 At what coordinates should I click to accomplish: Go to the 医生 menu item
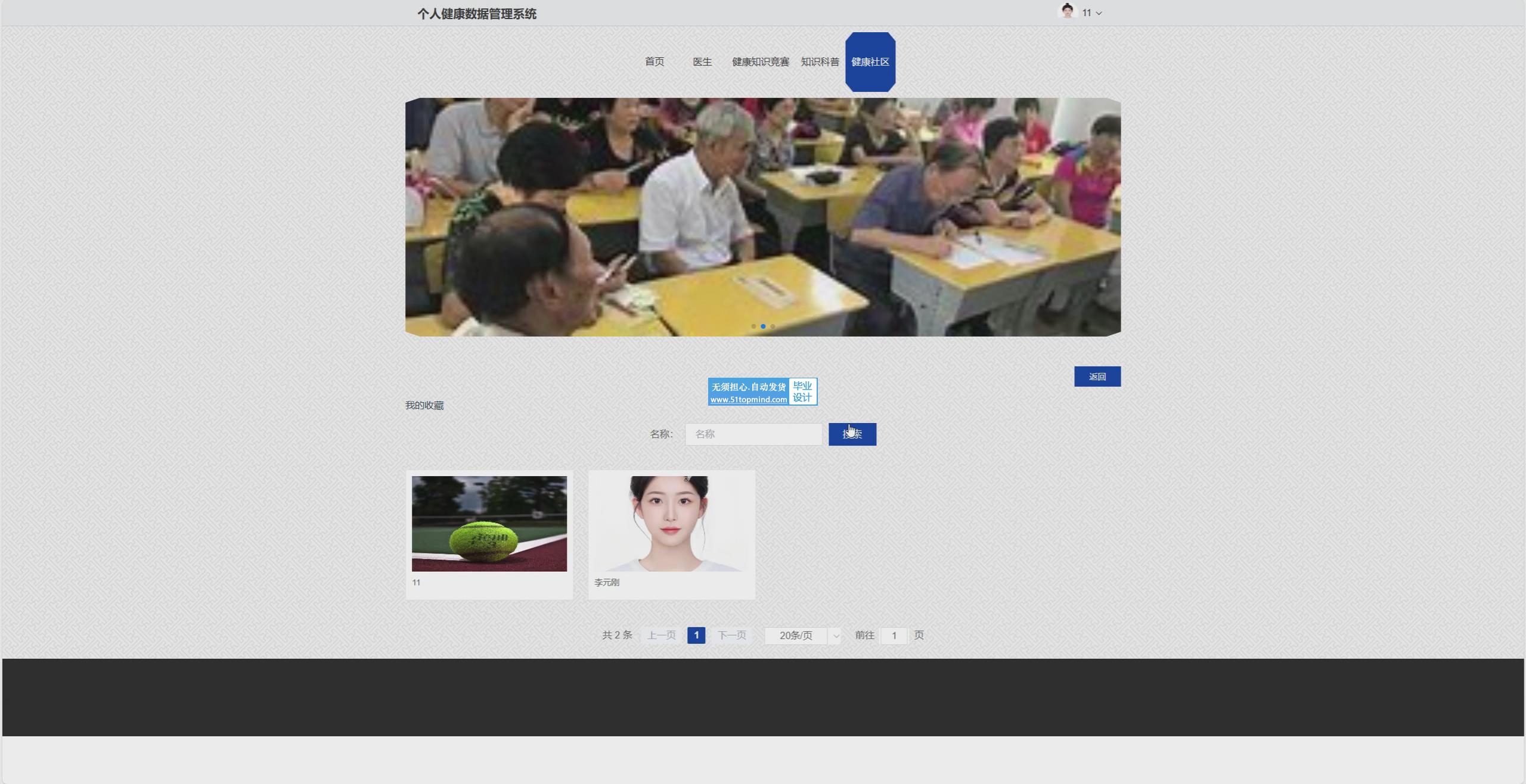point(702,61)
